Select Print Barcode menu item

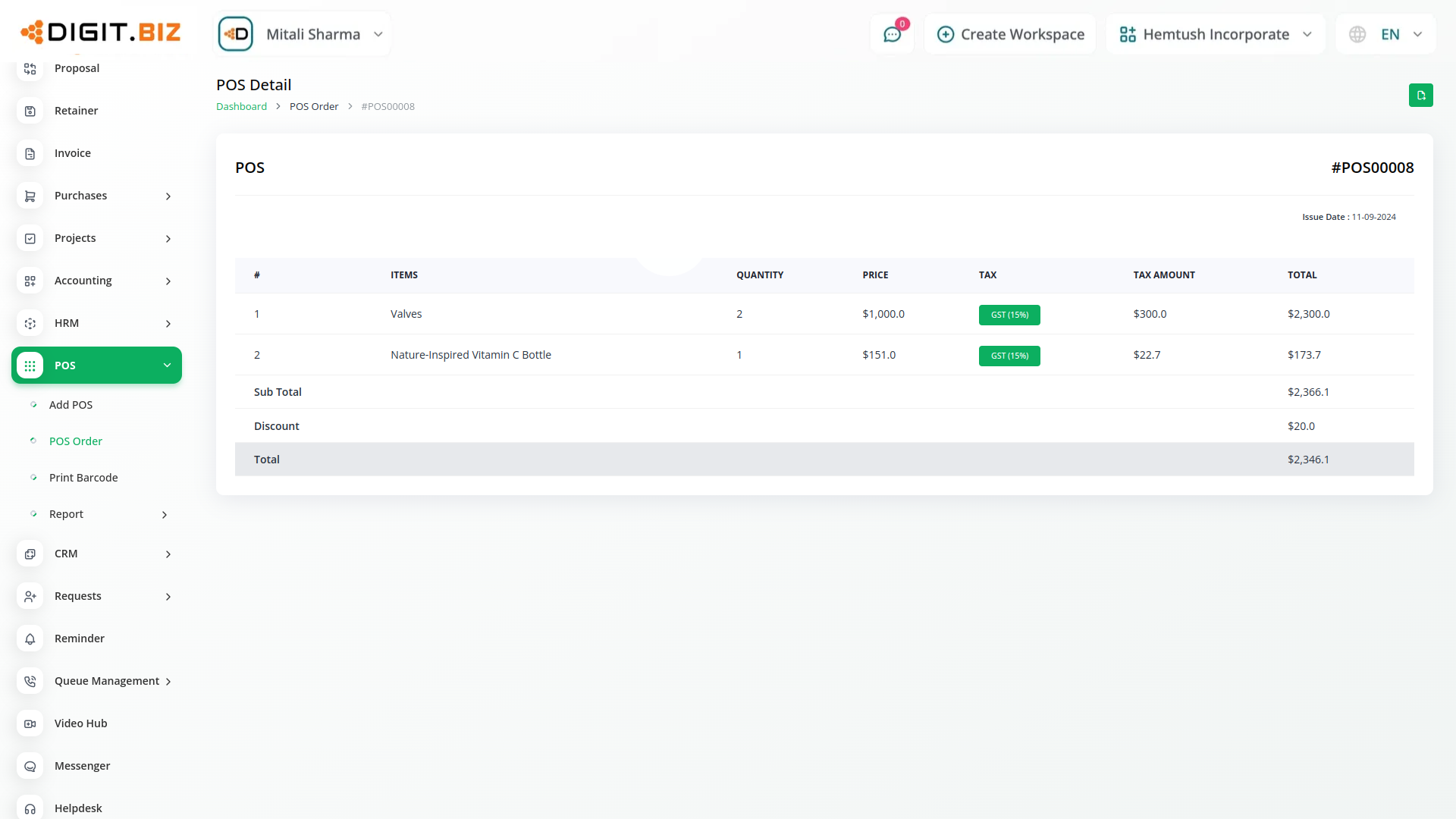click(x=83, y=478)
